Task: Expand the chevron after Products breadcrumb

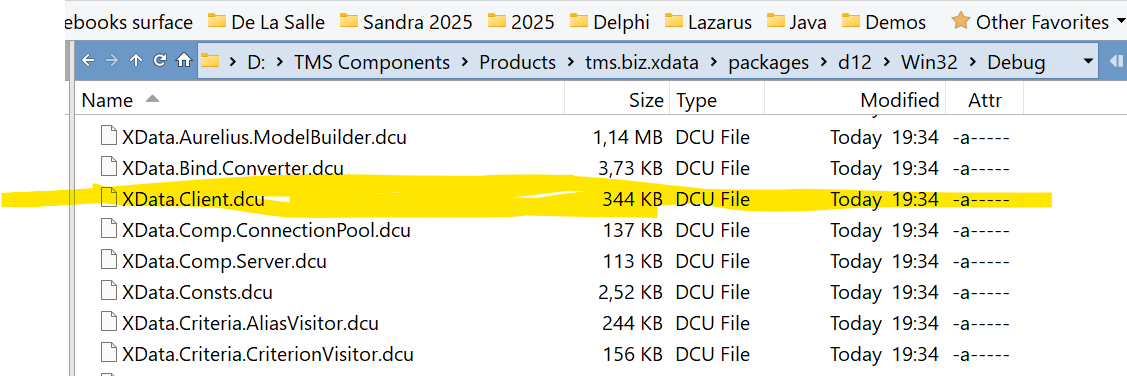Action: click(x=570, y=63)
